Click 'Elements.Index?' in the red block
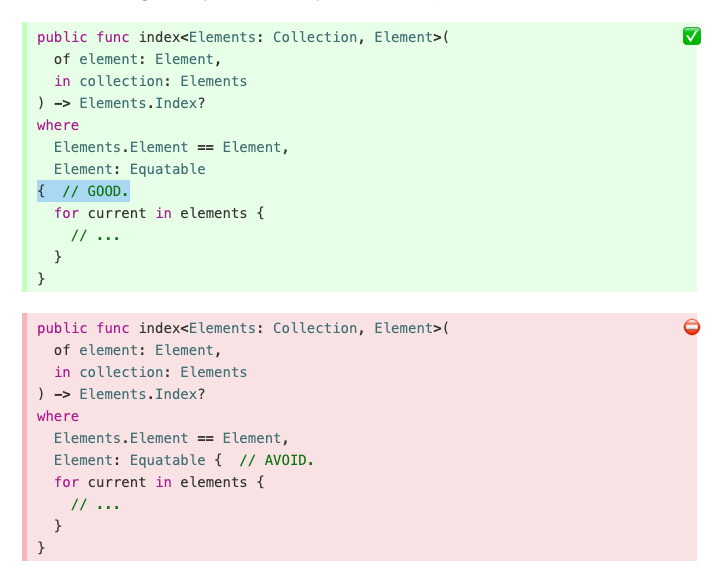The height and width of the screenshot is (582, 713). (142, 394)
